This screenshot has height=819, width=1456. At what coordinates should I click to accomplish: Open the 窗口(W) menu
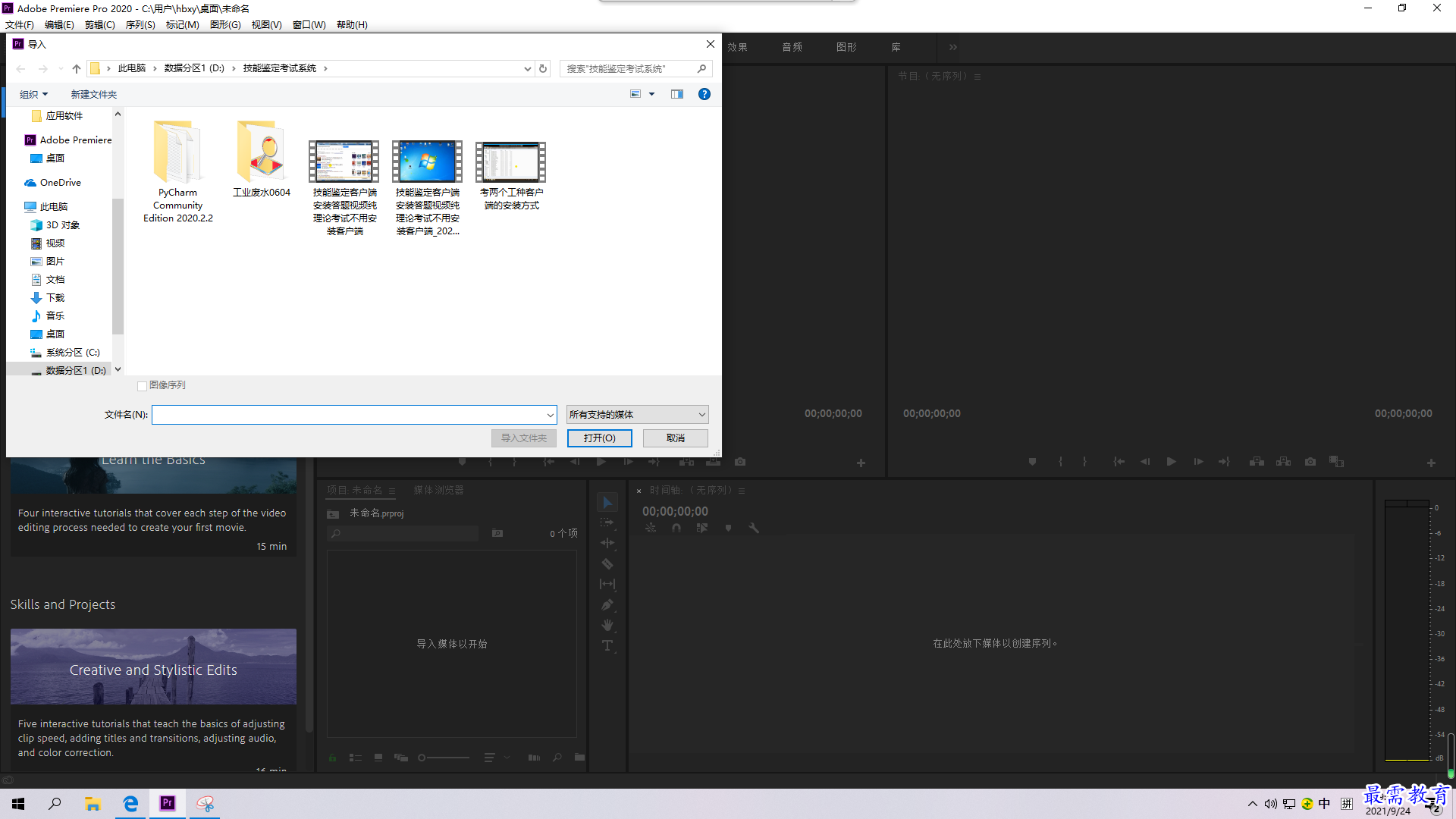pos(309,25)
